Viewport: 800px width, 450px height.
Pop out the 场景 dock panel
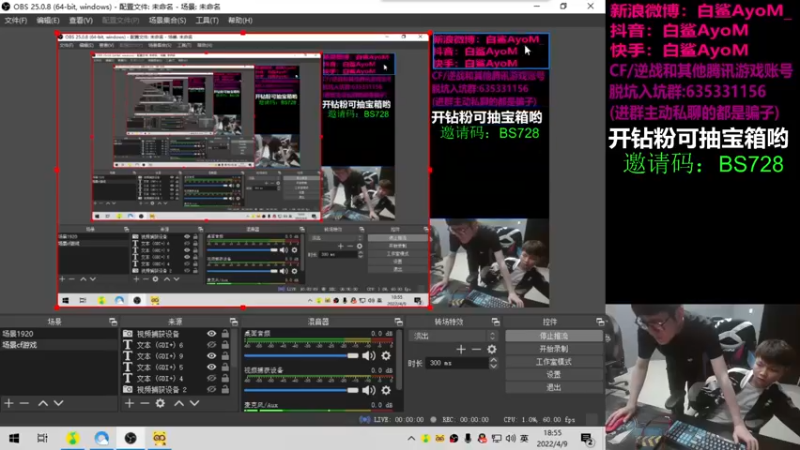[x=113, y=322]
